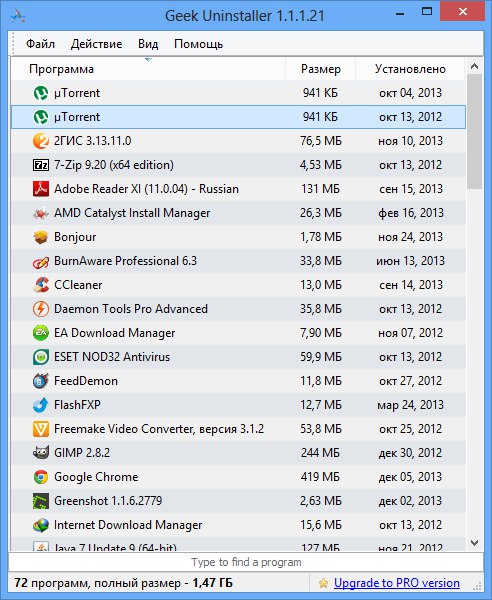Select EA Download Manager name

click(x=114, y=333)
